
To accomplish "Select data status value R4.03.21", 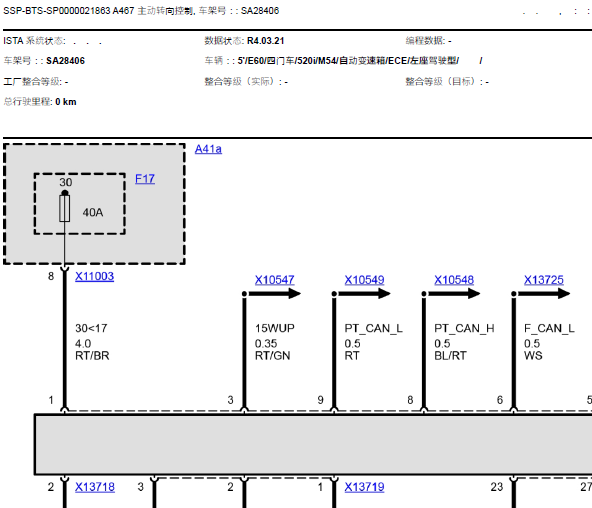I will (x=265, y=41).
